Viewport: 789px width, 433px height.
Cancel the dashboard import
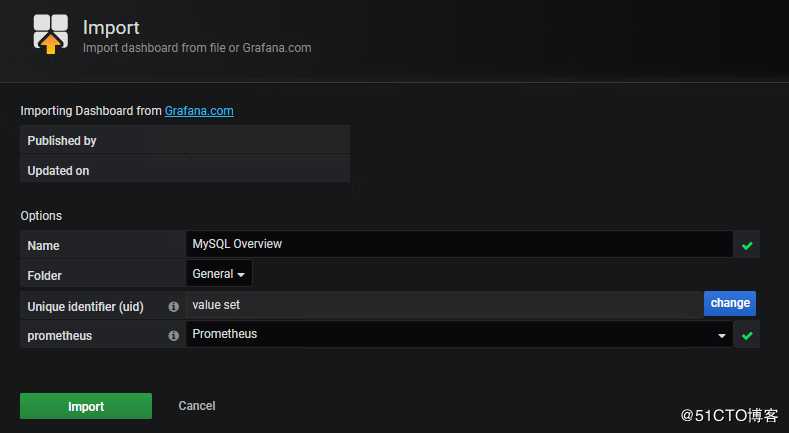pyautogui.click(x=197, y=406)
